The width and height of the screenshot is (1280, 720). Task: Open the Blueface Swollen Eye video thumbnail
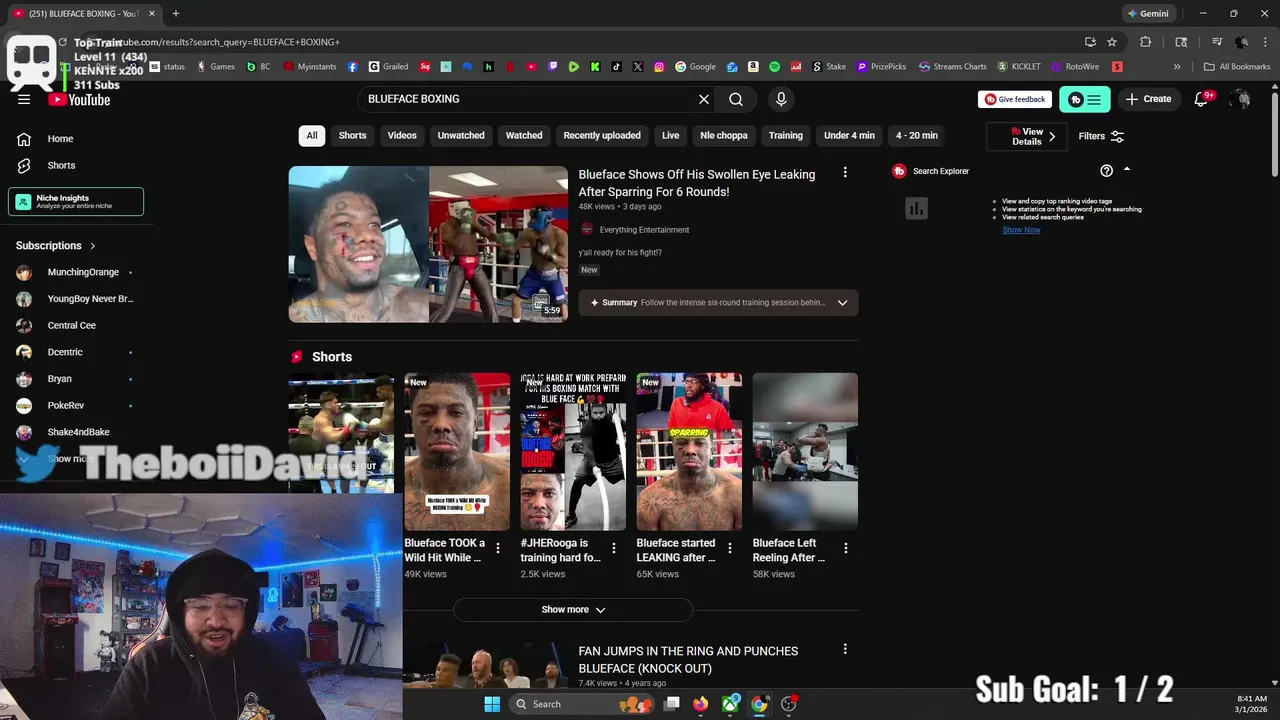point(428,244)
